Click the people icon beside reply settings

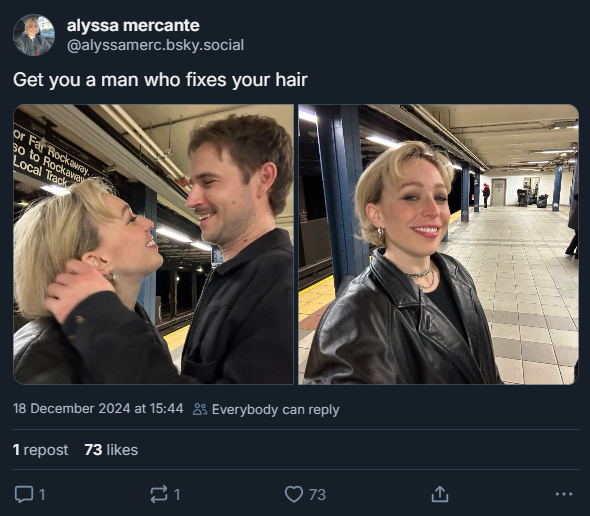click(x=200, y=409)
